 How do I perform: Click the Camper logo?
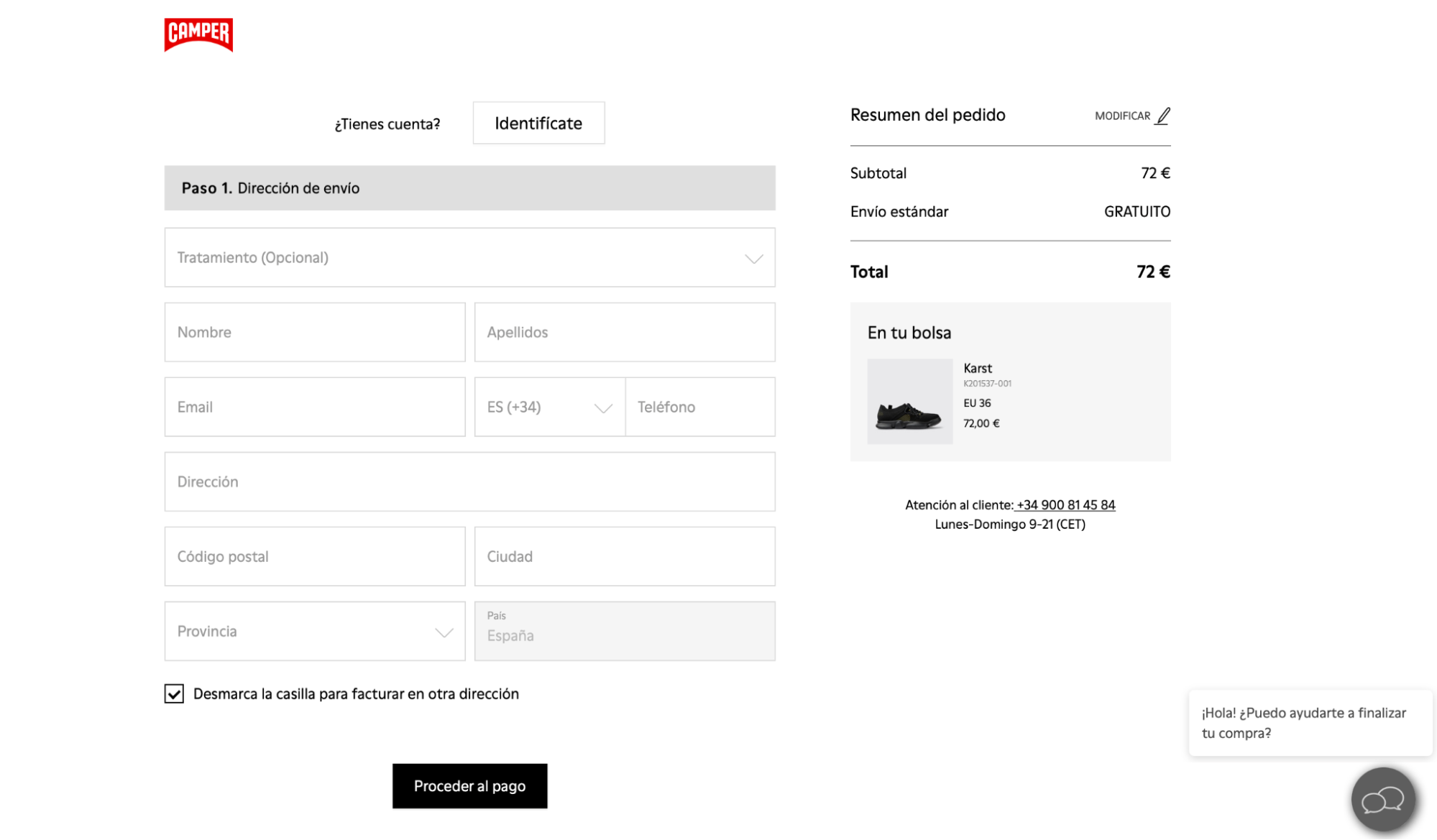[198, 34]
